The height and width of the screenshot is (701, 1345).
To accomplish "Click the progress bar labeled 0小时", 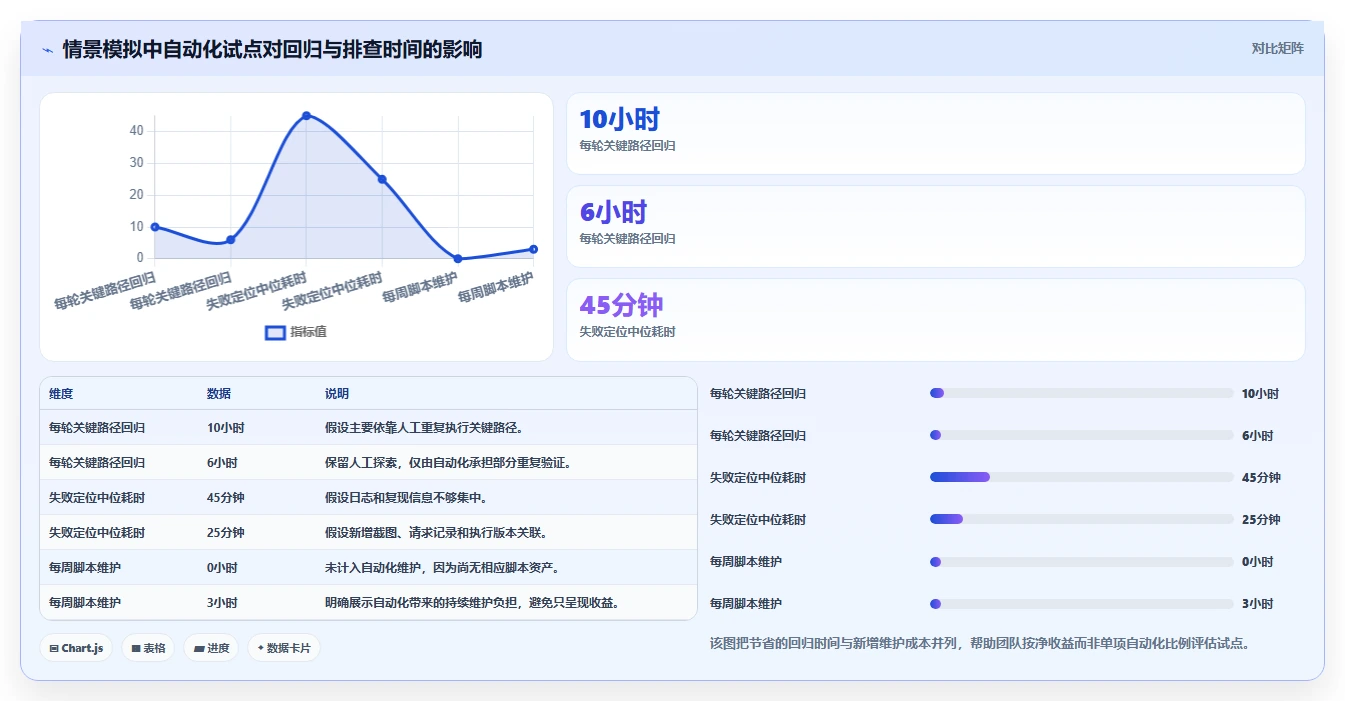I will [1081, 562].
